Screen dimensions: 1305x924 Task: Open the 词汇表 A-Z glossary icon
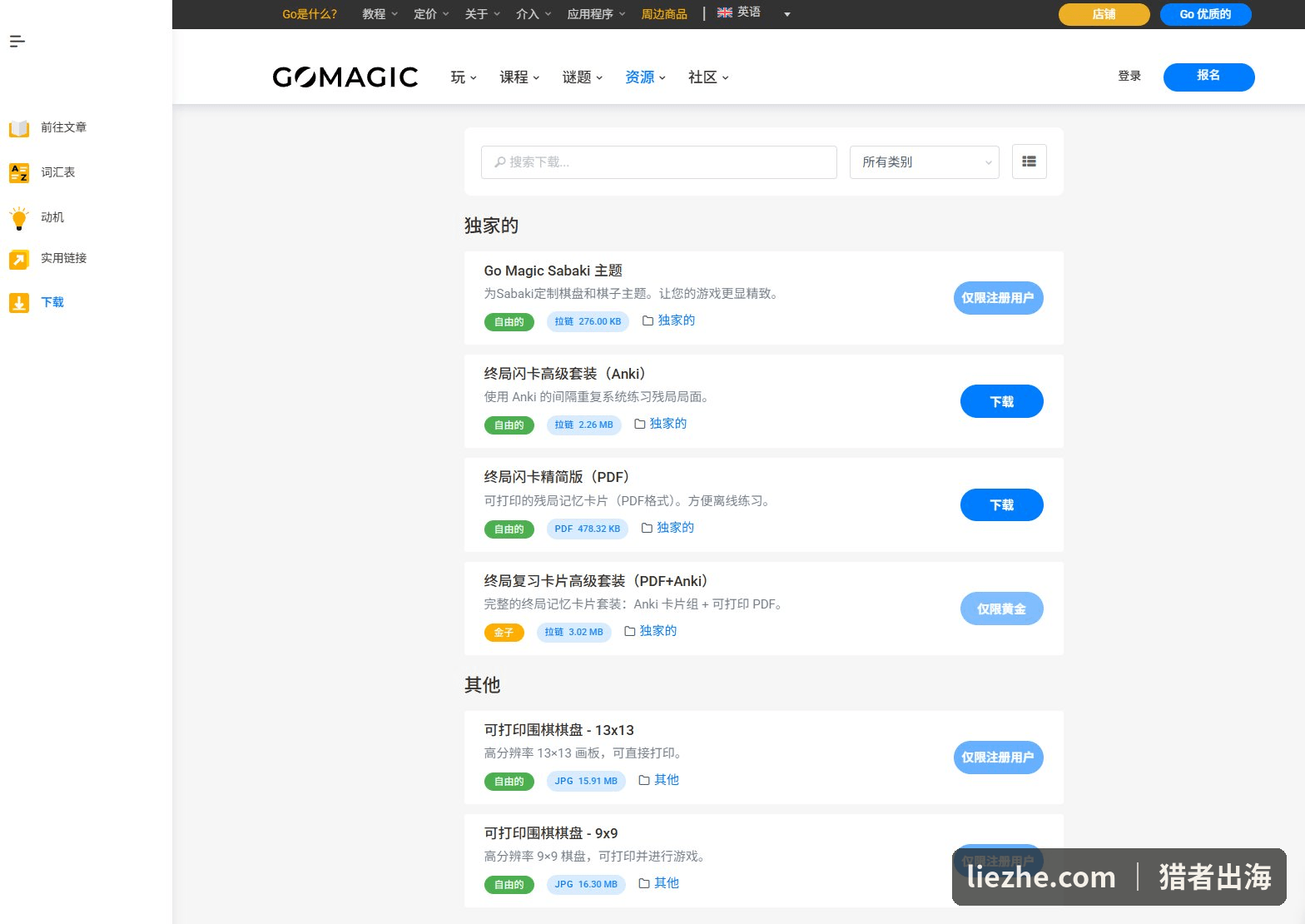[x=19, y=172]
